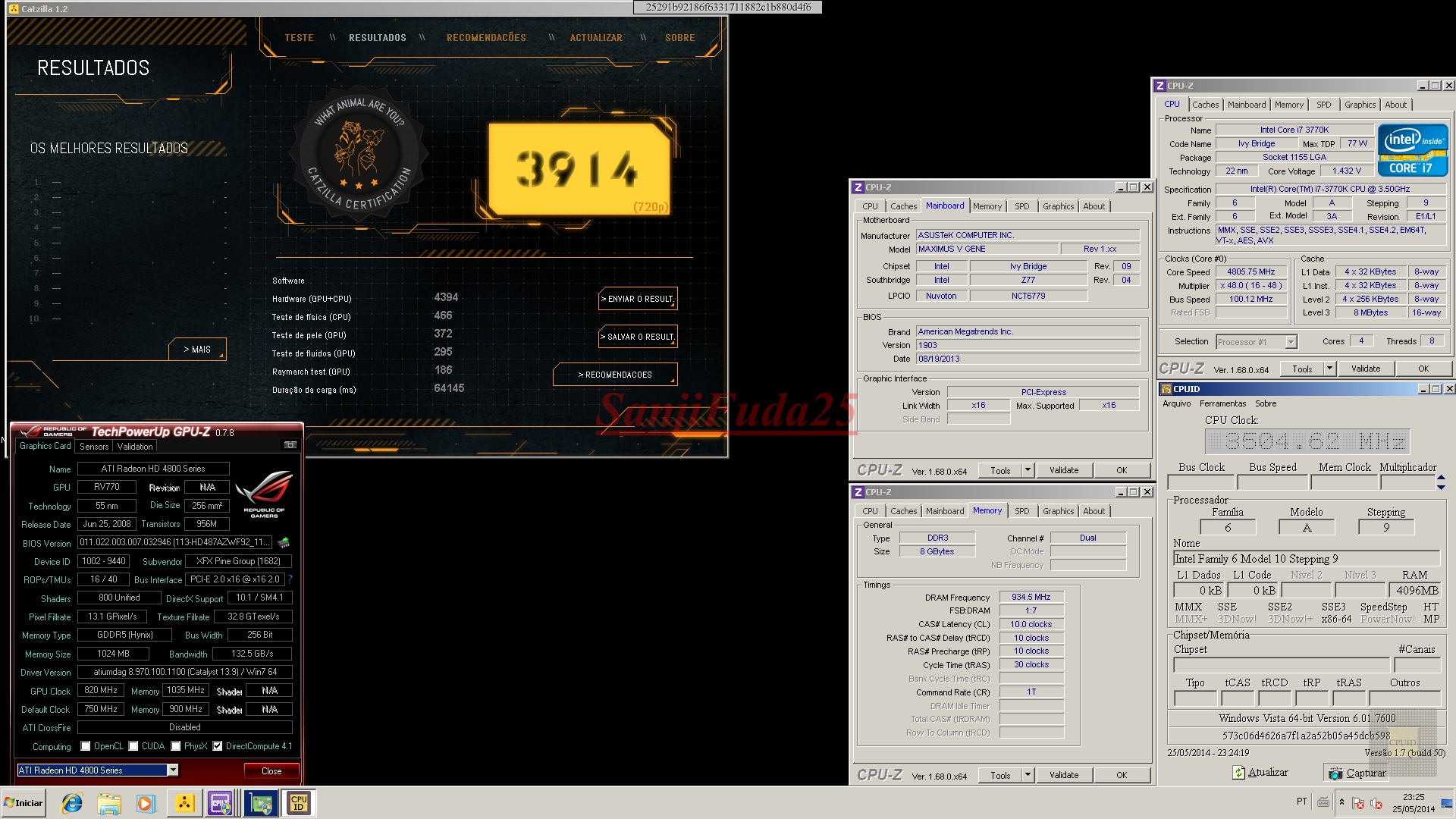The height and width of the screenshot is (819, 1456).
Task: Open SPD tab in CPU-Z Memory window
Action: [1021, 511]
